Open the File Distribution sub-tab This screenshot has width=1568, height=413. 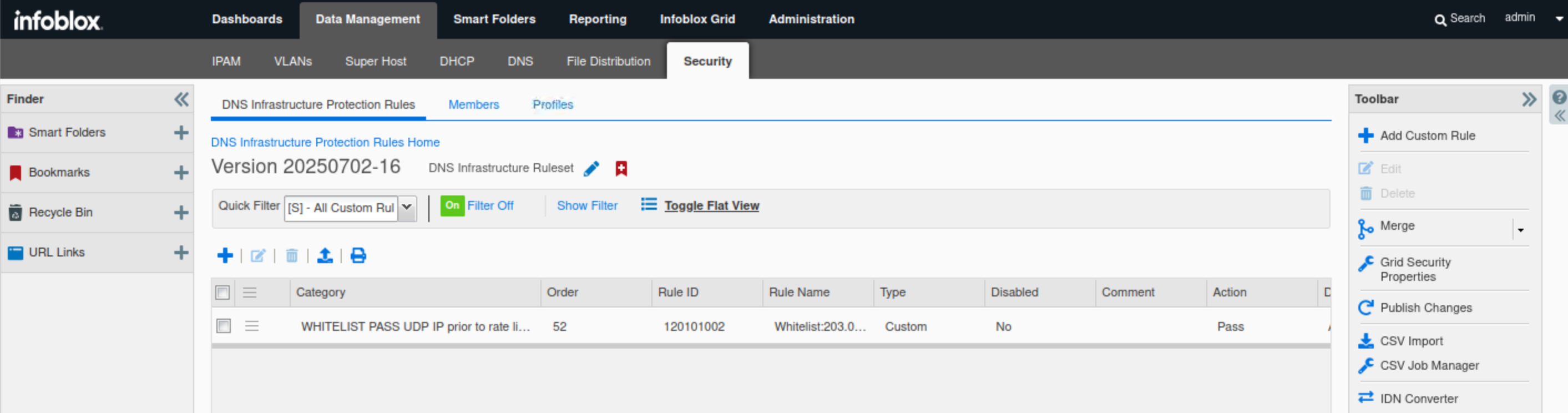click(608, 61)
